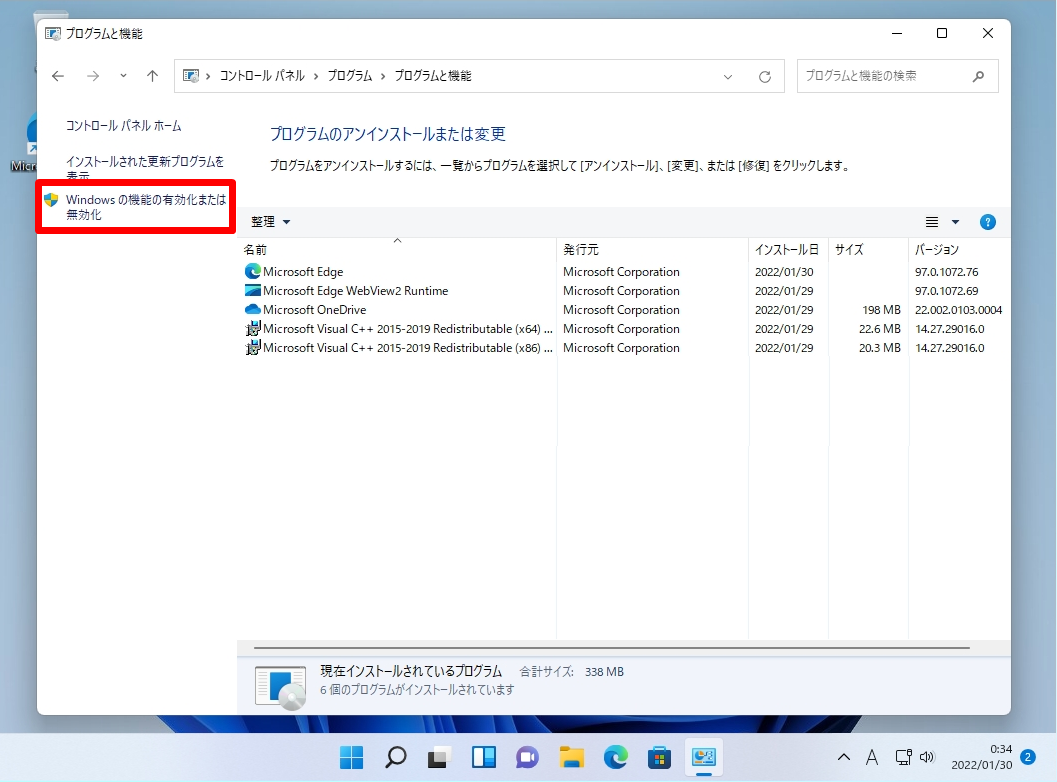
Task: View installed updates link
Action: pos(145,167)
